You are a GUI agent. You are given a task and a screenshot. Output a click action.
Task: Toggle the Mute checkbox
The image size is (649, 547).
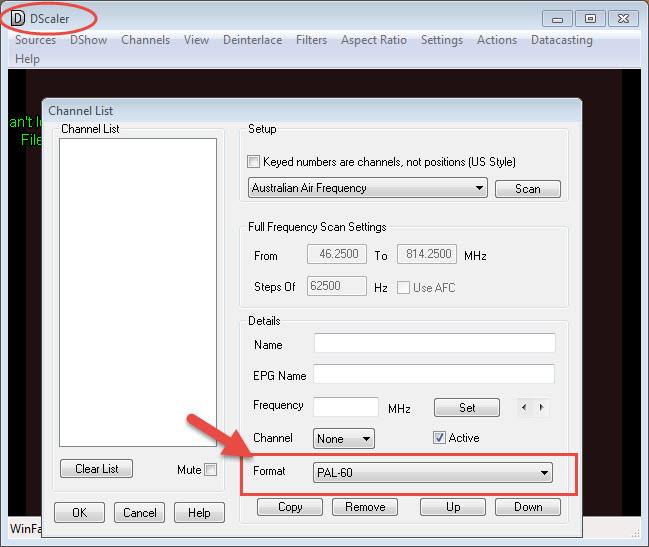point(211,470)
